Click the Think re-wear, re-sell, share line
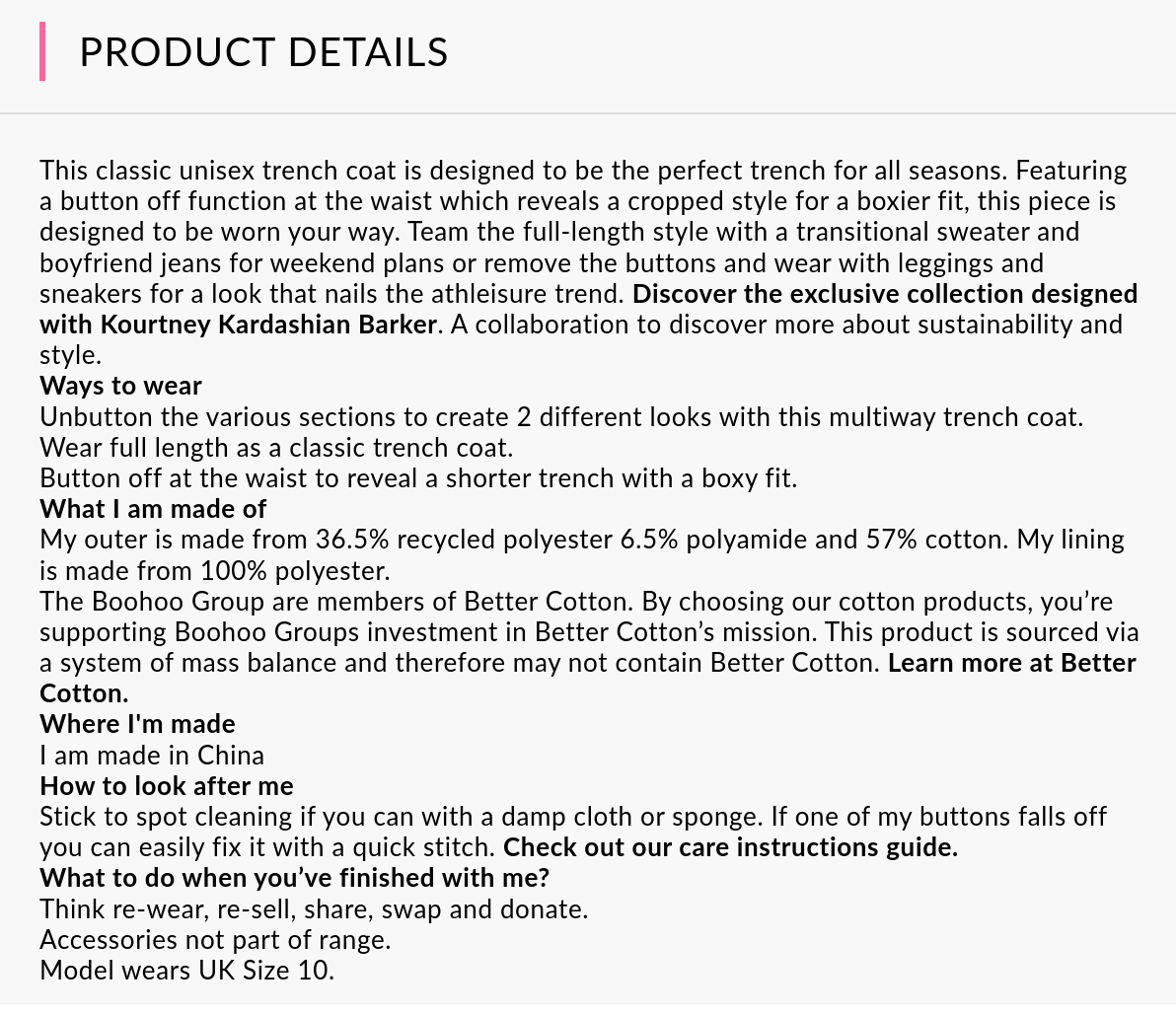 point(314,909)
